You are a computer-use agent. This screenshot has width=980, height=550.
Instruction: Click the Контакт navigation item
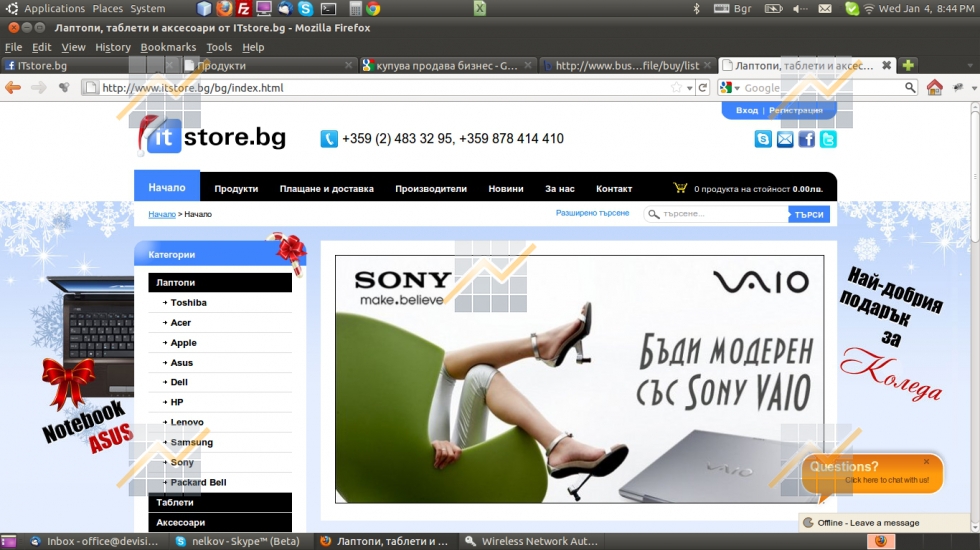pyautogui.click(x=614, y=188)
